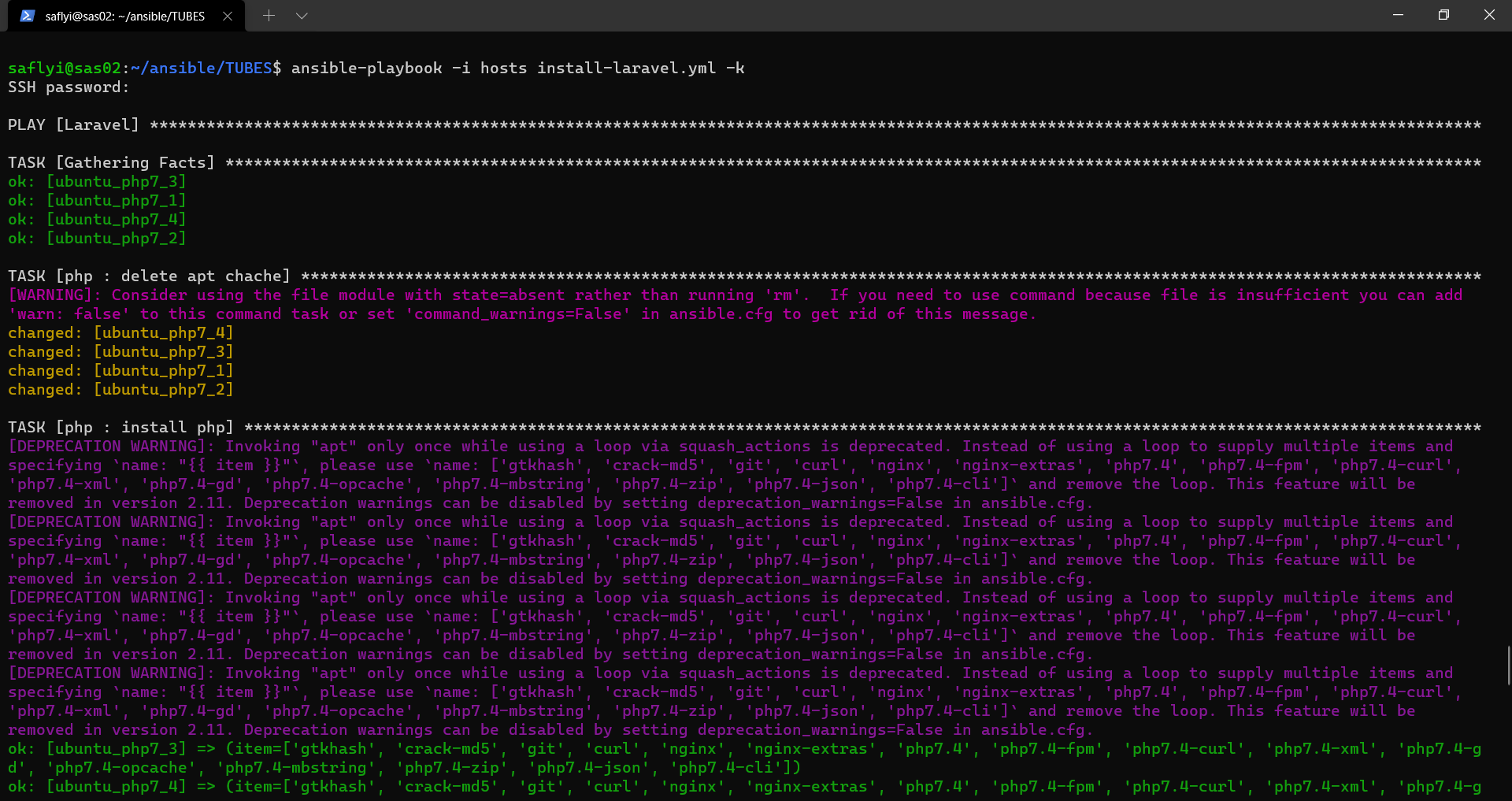Click the terminal scrollbar thumb

tap(1508, 666)
